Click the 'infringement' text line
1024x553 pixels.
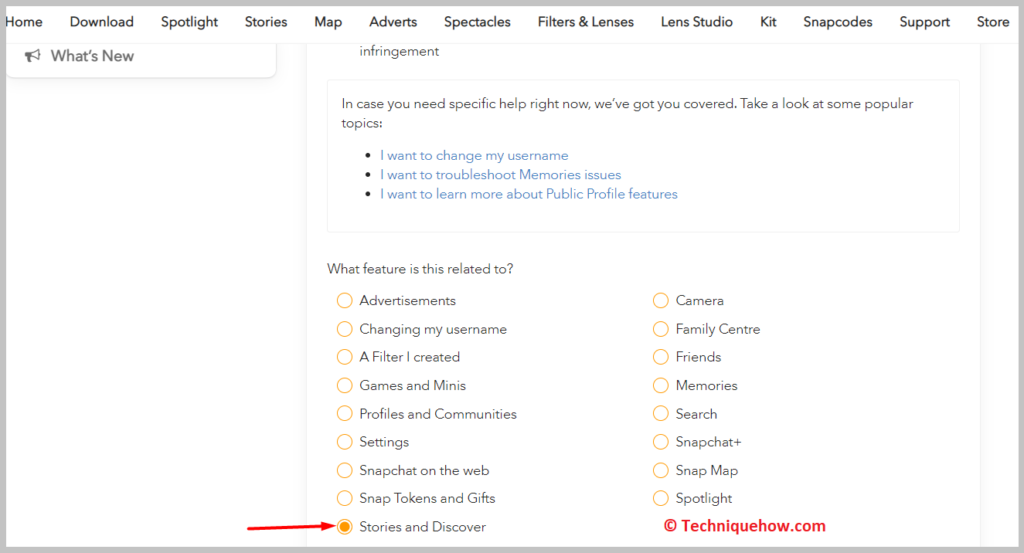click(x=399, y=52)
